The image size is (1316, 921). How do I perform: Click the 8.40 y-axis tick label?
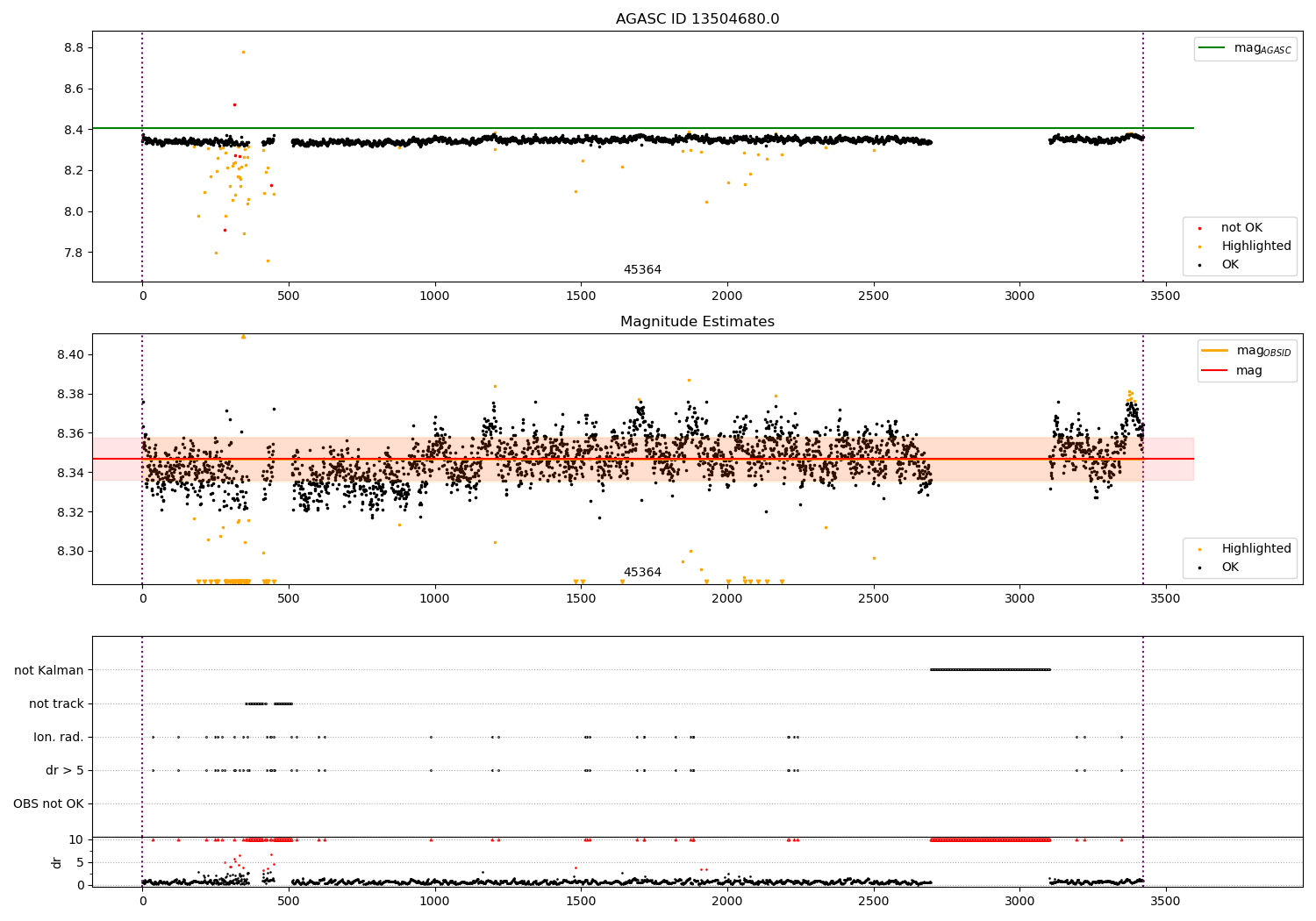coord(70,355)
